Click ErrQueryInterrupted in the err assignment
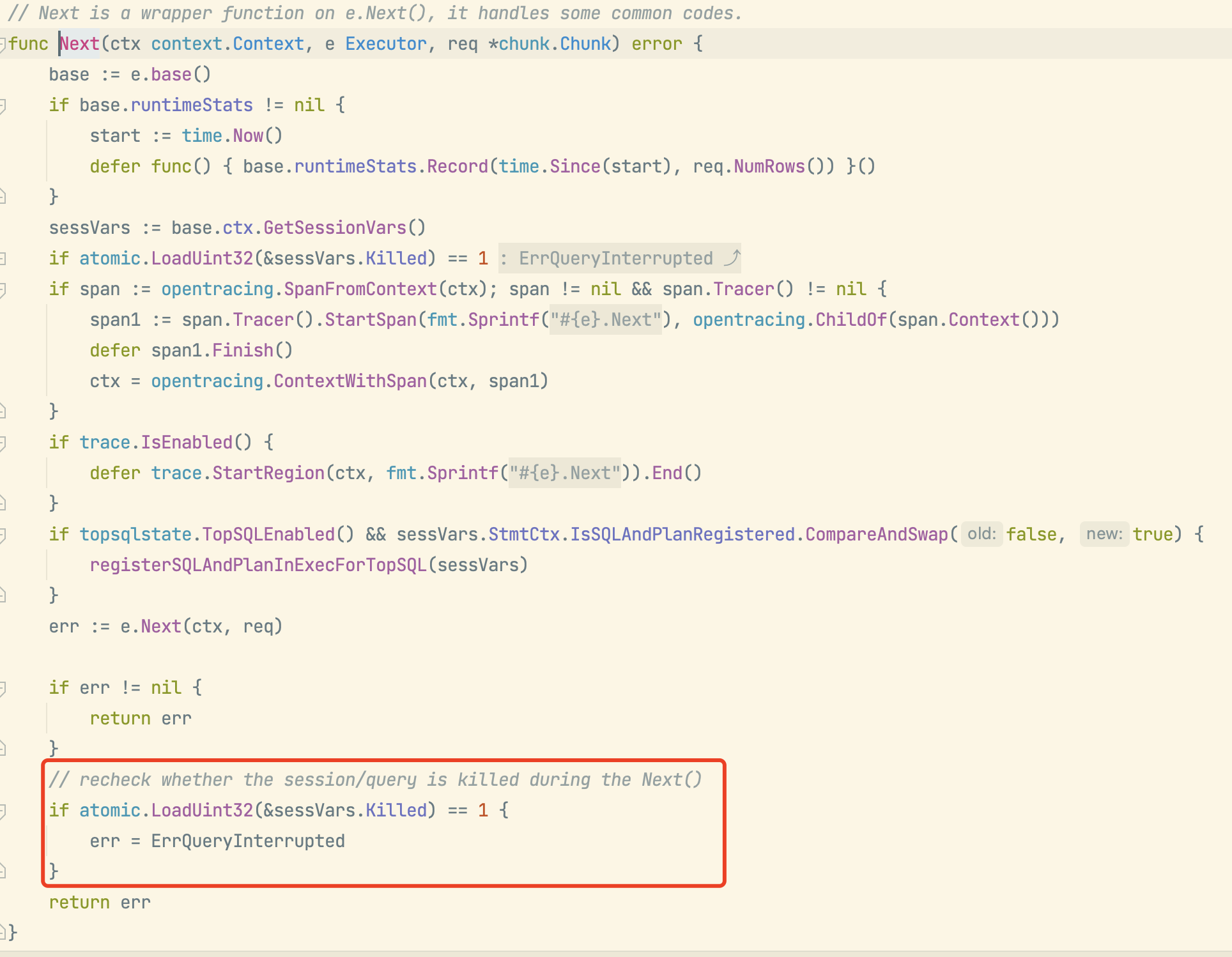The image size is (1232, 957). click(248, 841)
